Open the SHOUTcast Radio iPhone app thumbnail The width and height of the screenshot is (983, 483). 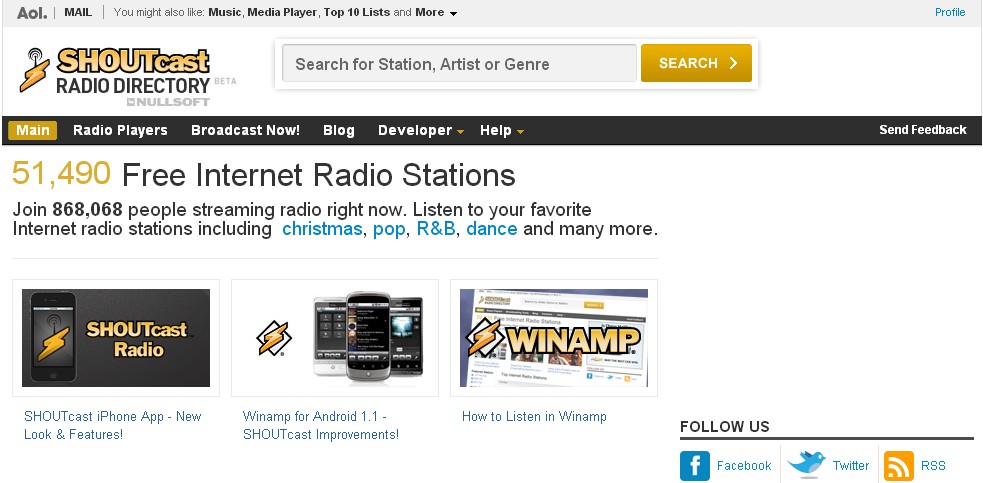[x=116, y=337]
